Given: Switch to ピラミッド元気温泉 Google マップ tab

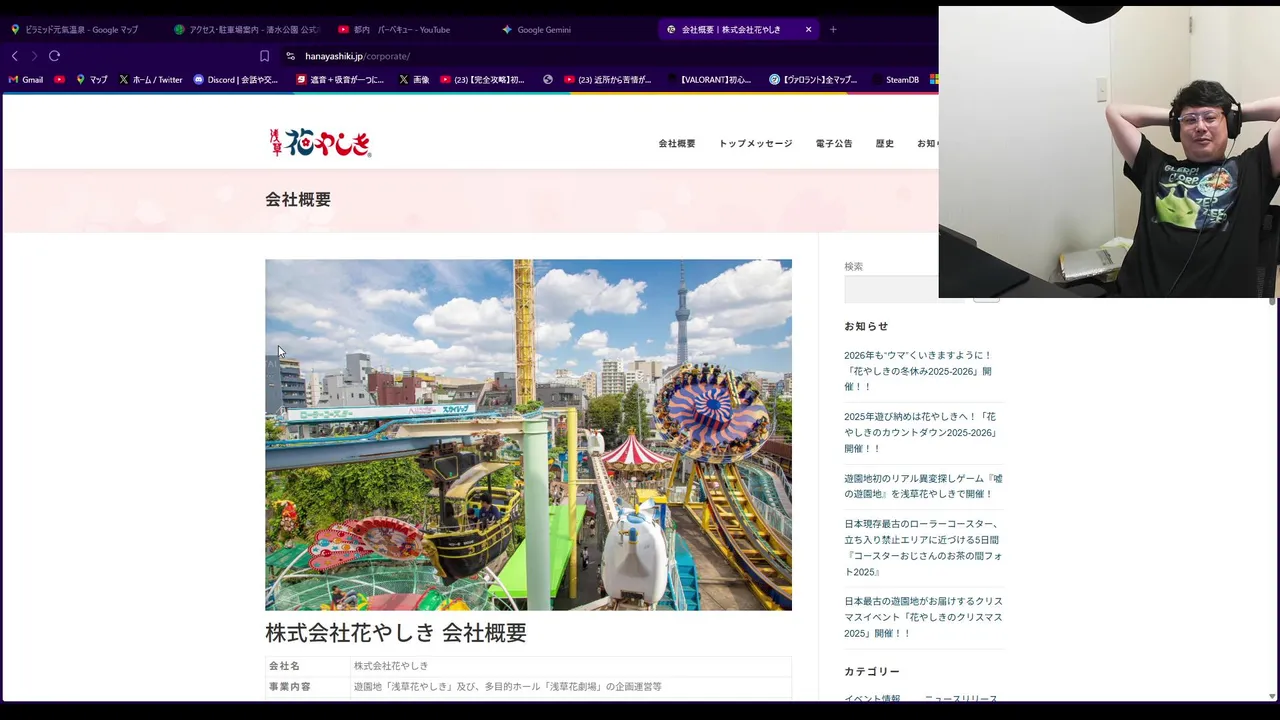Looking at the screenshot, I should 82,29.
